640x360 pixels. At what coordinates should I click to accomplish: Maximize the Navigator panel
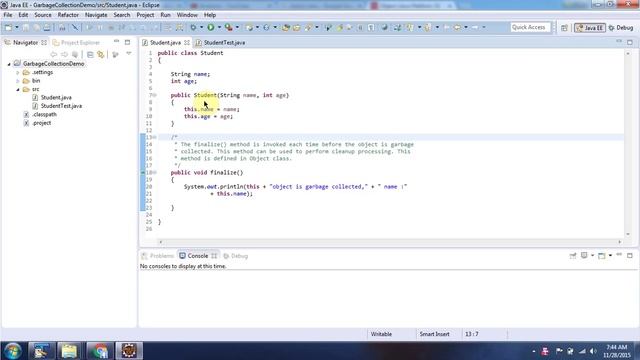127,42
